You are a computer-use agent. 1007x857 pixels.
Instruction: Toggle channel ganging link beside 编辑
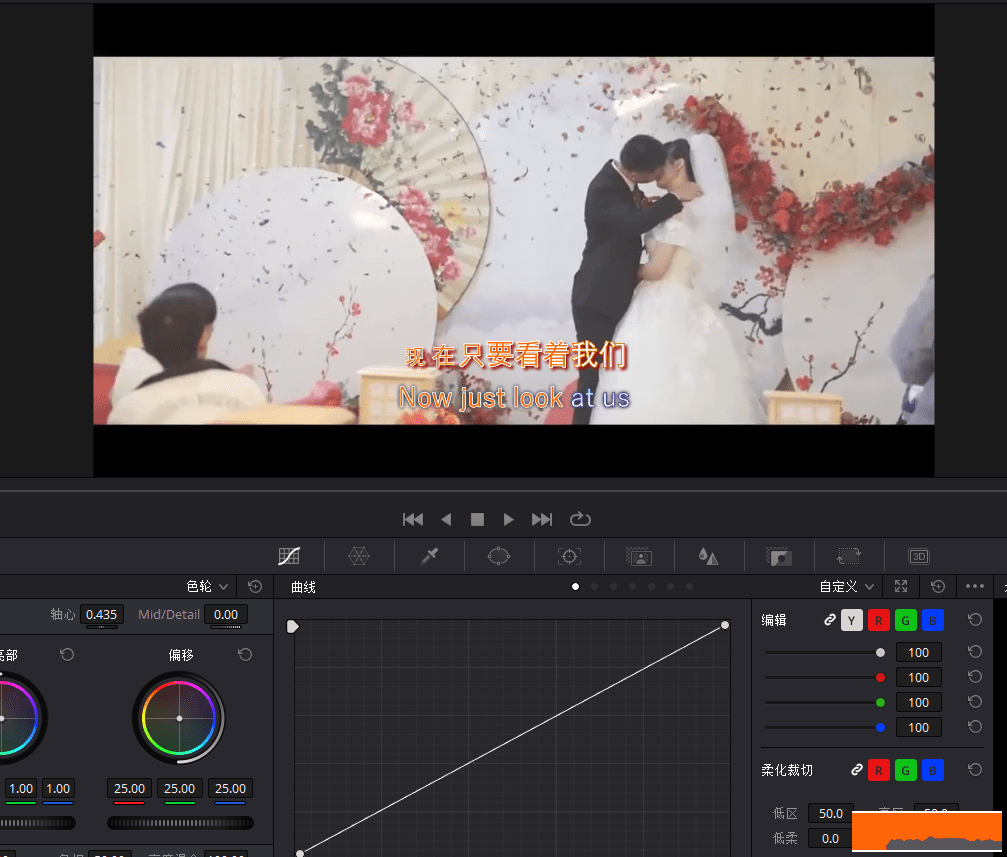tap(830, 619)
